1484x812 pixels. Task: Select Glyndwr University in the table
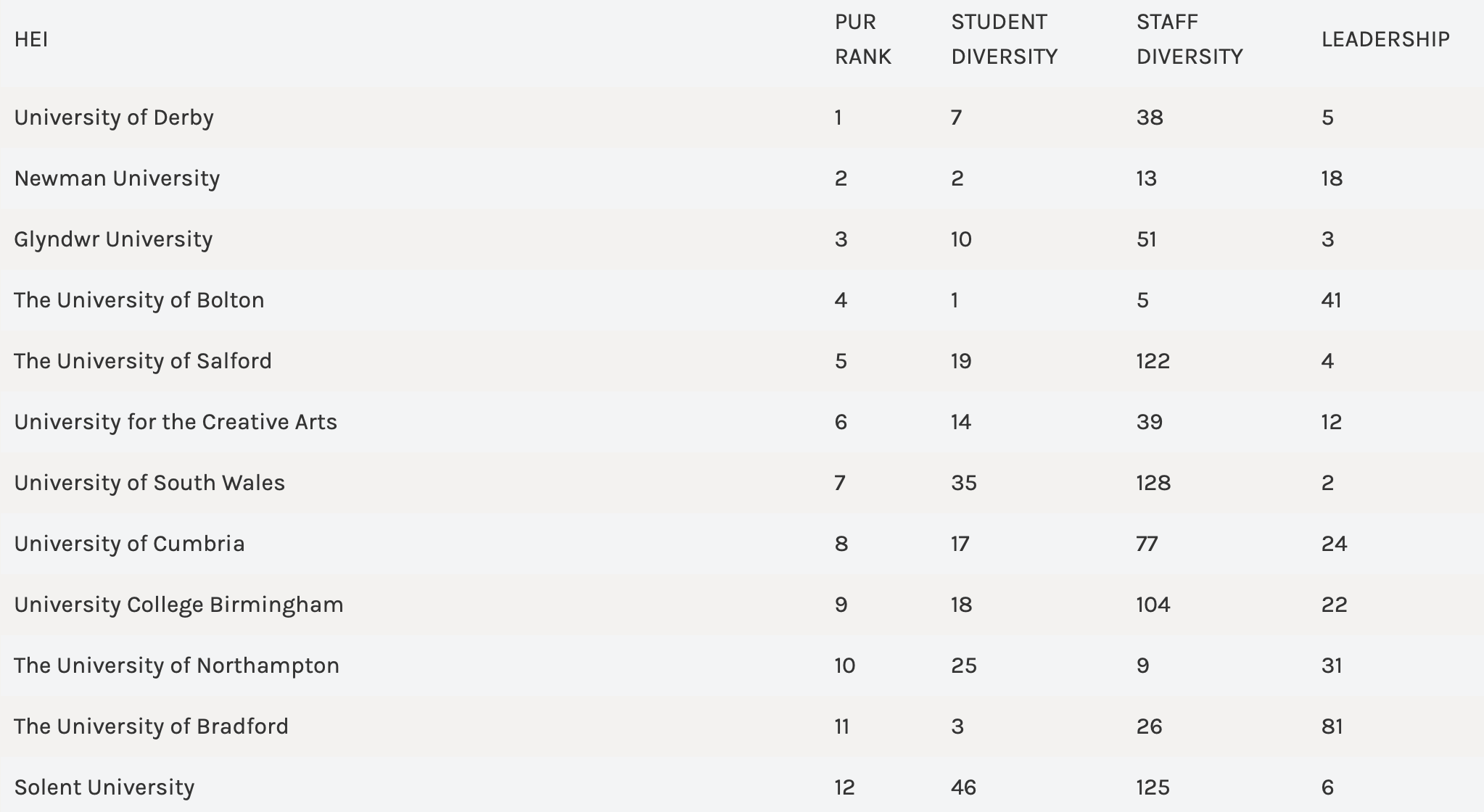point(113,239)
